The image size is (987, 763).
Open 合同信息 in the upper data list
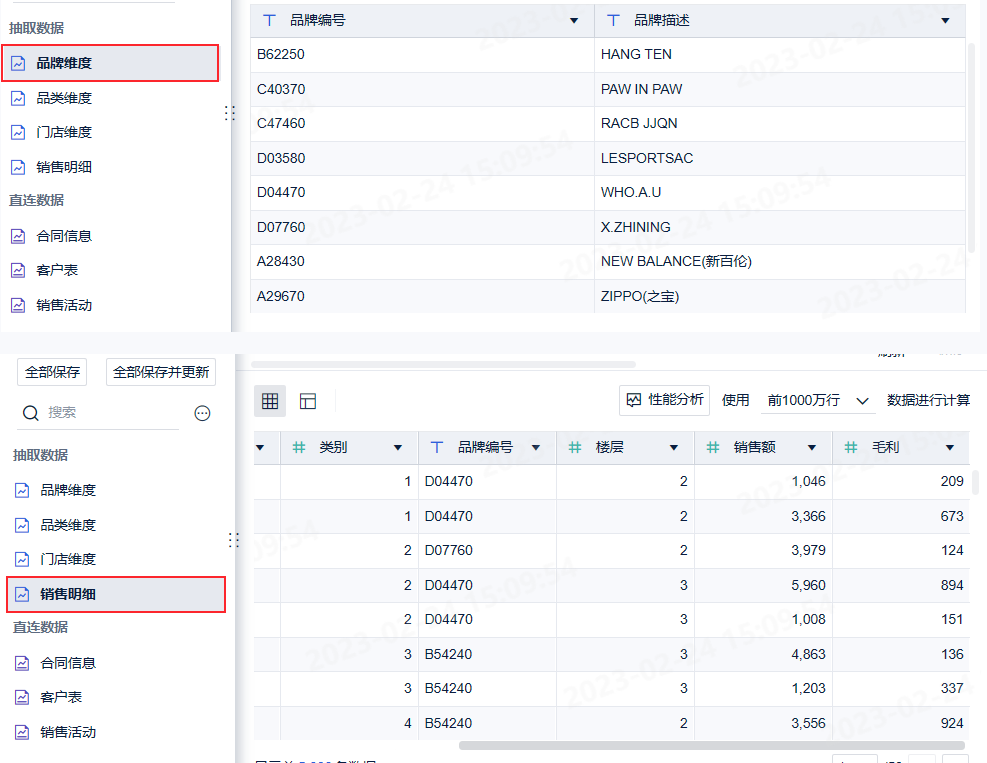coord(64,236)
